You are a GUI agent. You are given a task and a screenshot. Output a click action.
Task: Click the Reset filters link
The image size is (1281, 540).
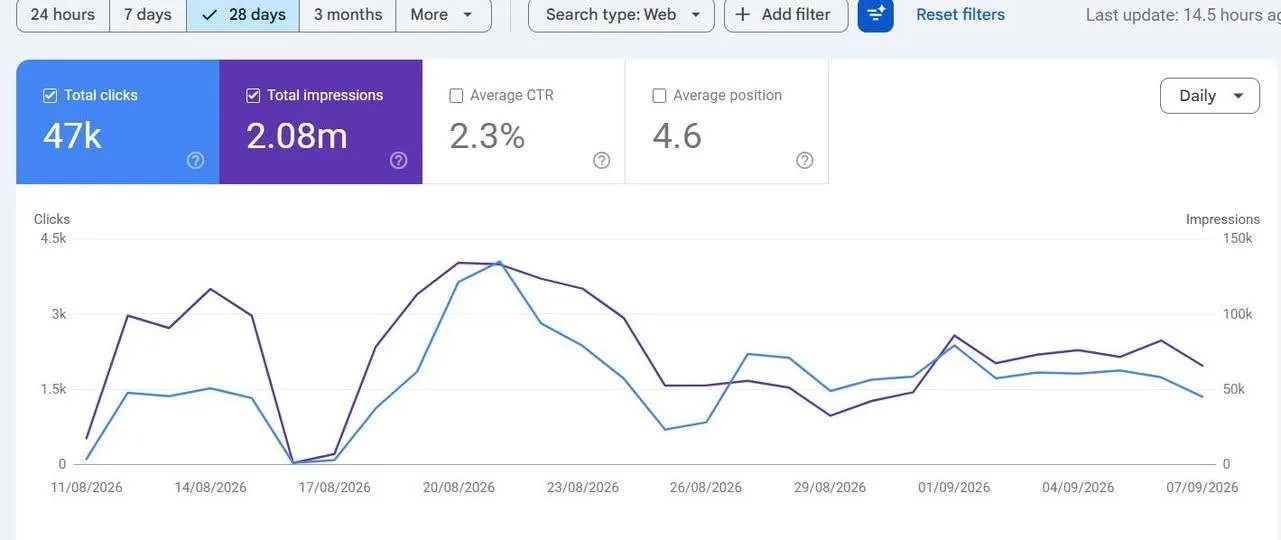960,15
